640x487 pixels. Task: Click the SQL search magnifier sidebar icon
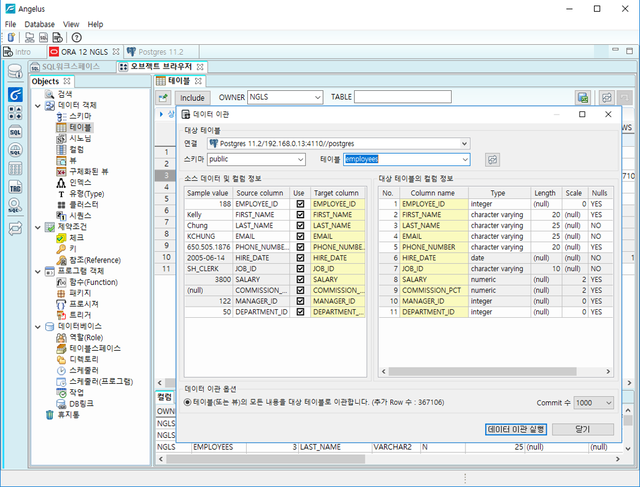pos(15,205)
